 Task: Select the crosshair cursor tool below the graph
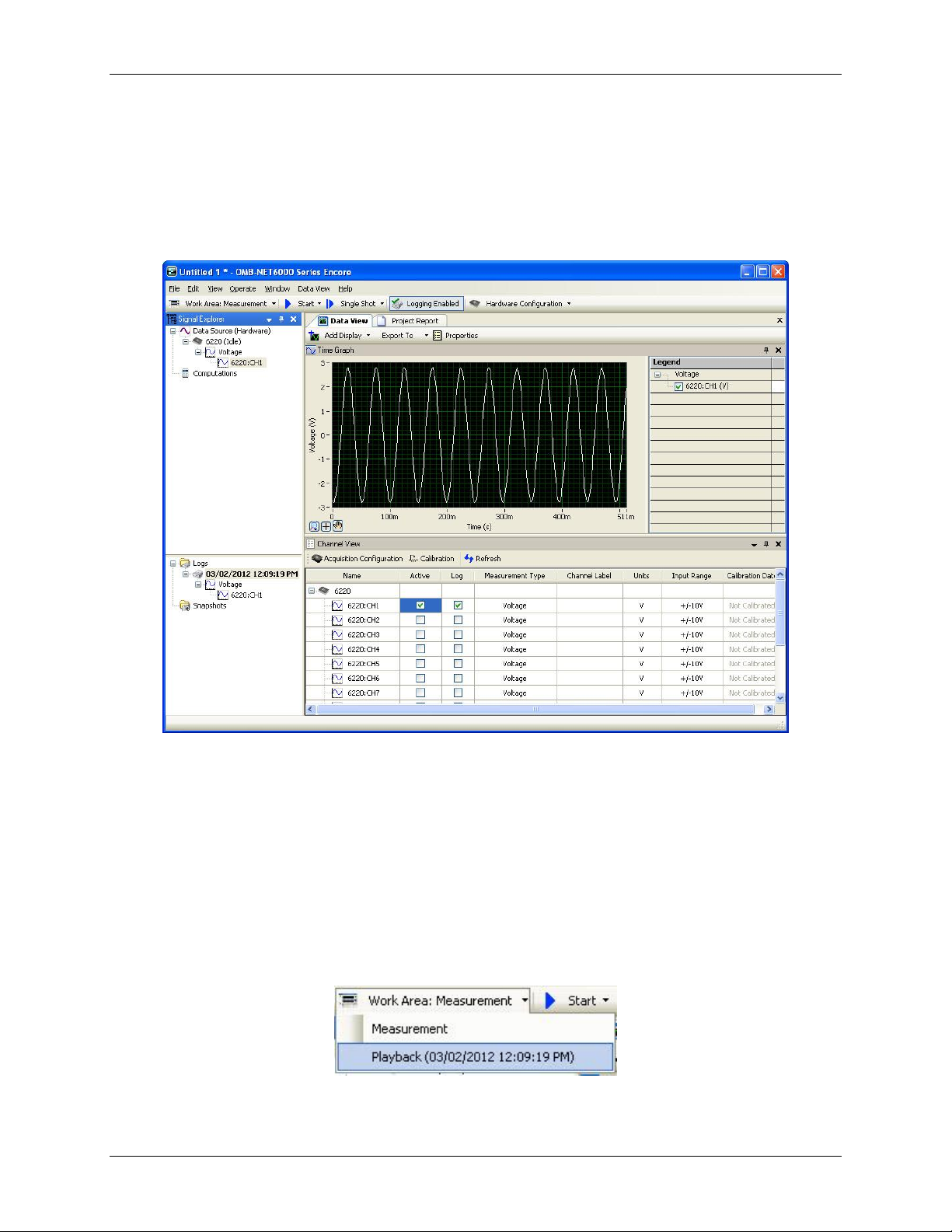(x=326, y=526)
